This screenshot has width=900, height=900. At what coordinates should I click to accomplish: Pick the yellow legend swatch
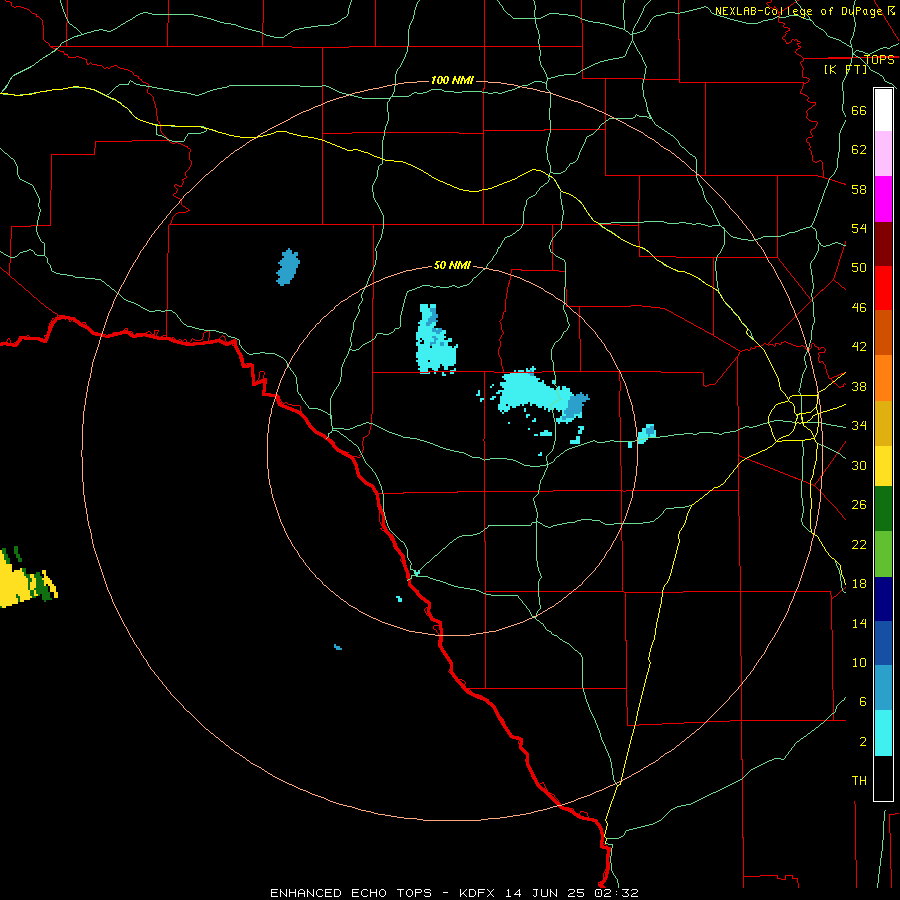tap(883, 466)
